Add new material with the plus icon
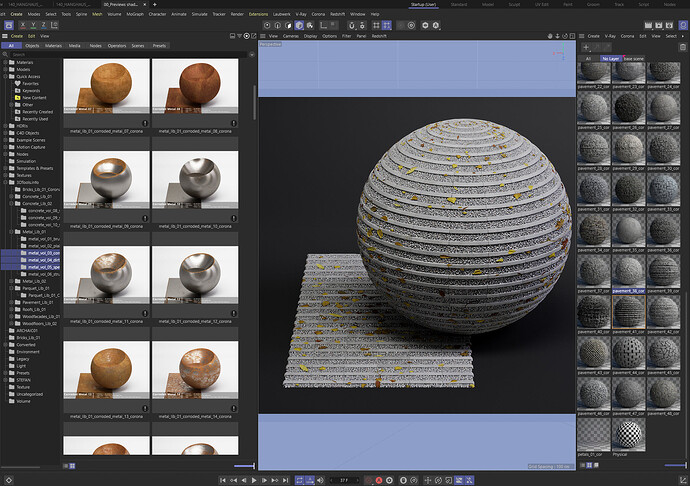690x486 pixels. tap(586, 47)
